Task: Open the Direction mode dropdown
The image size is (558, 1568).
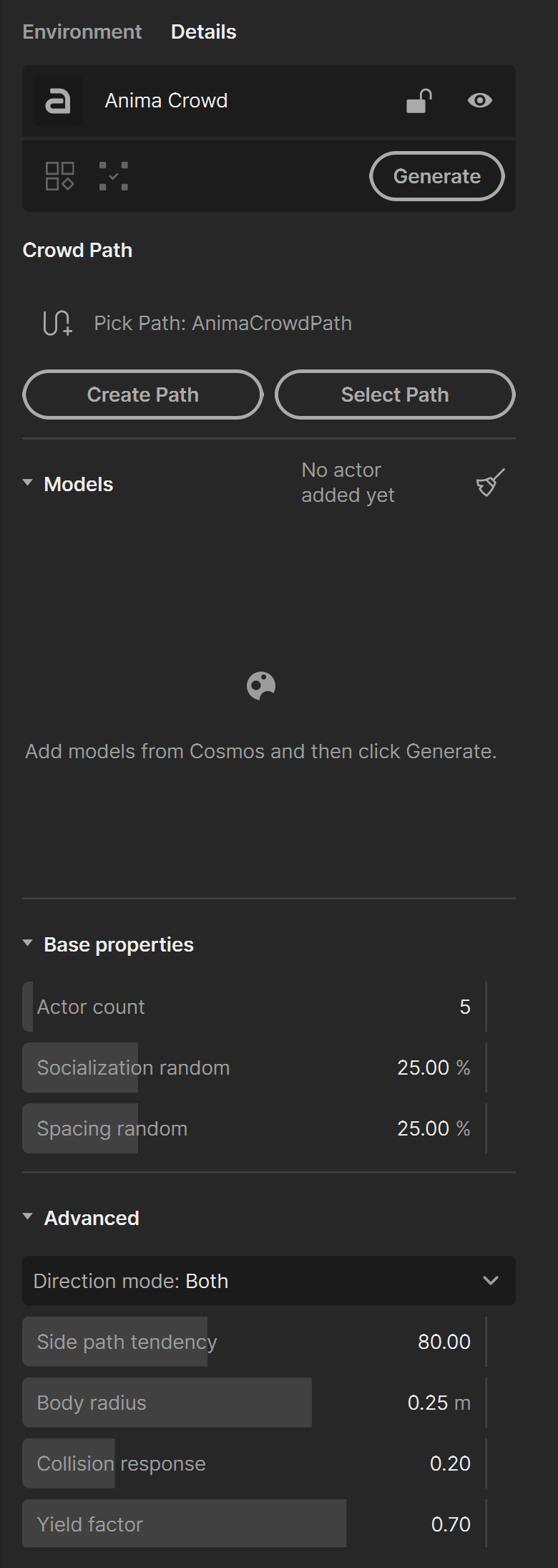Action: coord(269,1280)
